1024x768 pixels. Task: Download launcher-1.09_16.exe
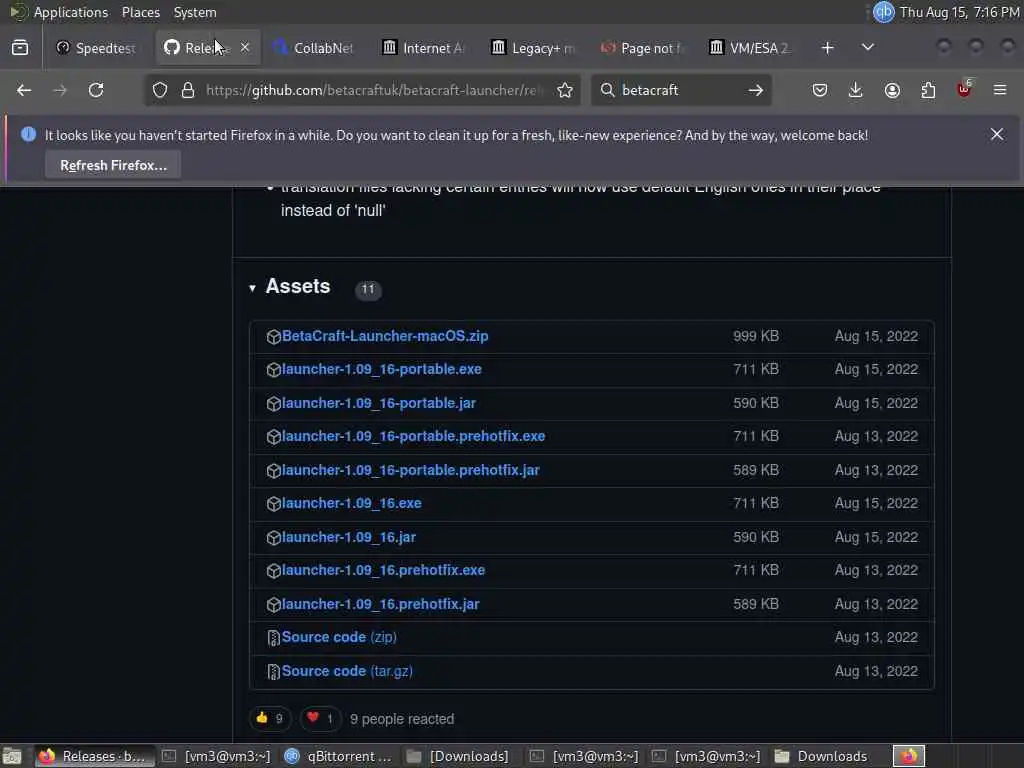[351, 504]
